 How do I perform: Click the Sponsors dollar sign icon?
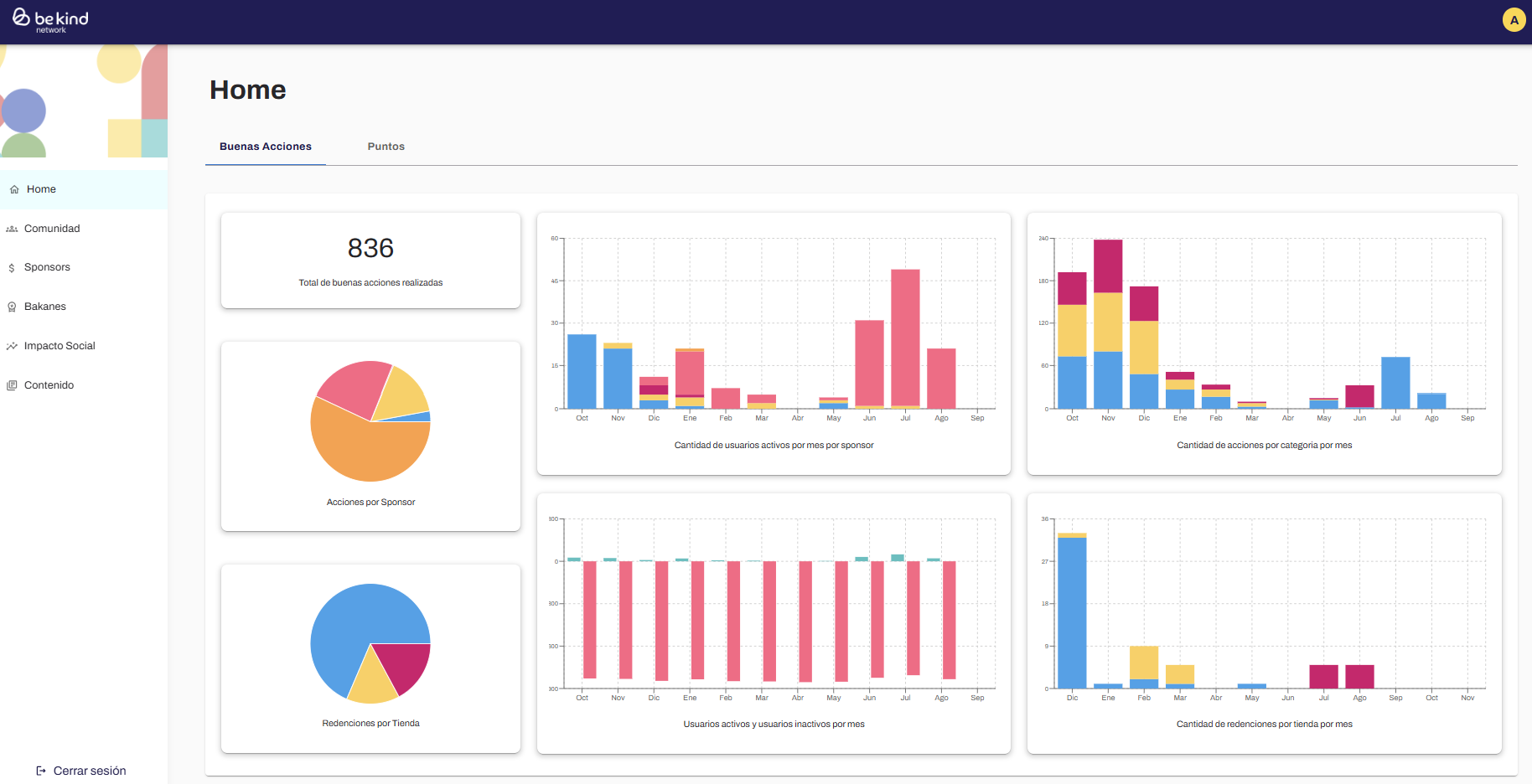pos(12,268)
